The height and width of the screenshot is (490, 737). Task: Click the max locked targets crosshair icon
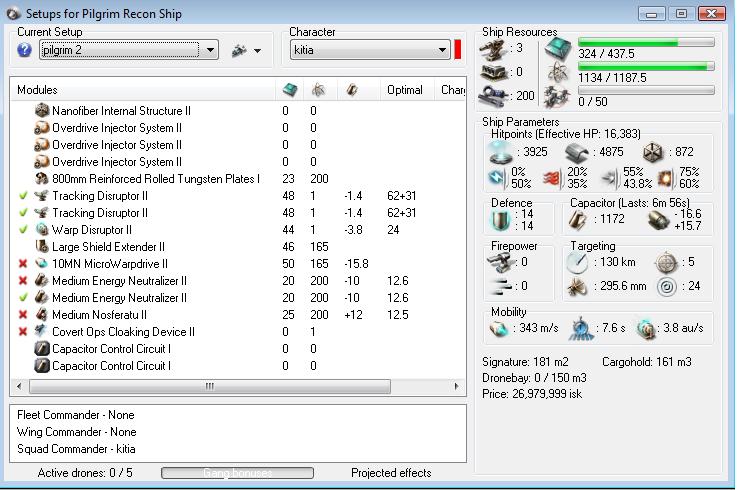666,263
